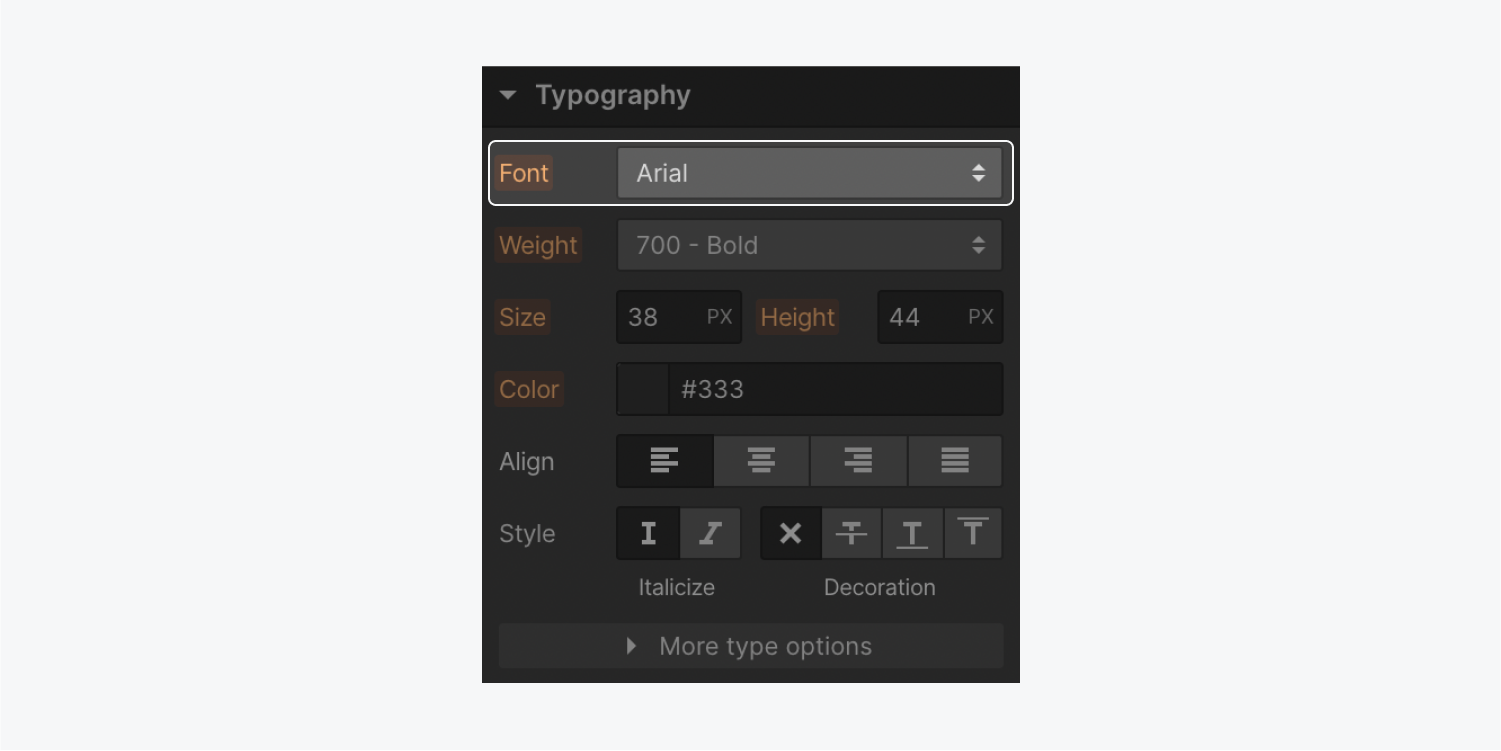Apply underline text decoration
The image size is (1501, 751).
(912, 533)
